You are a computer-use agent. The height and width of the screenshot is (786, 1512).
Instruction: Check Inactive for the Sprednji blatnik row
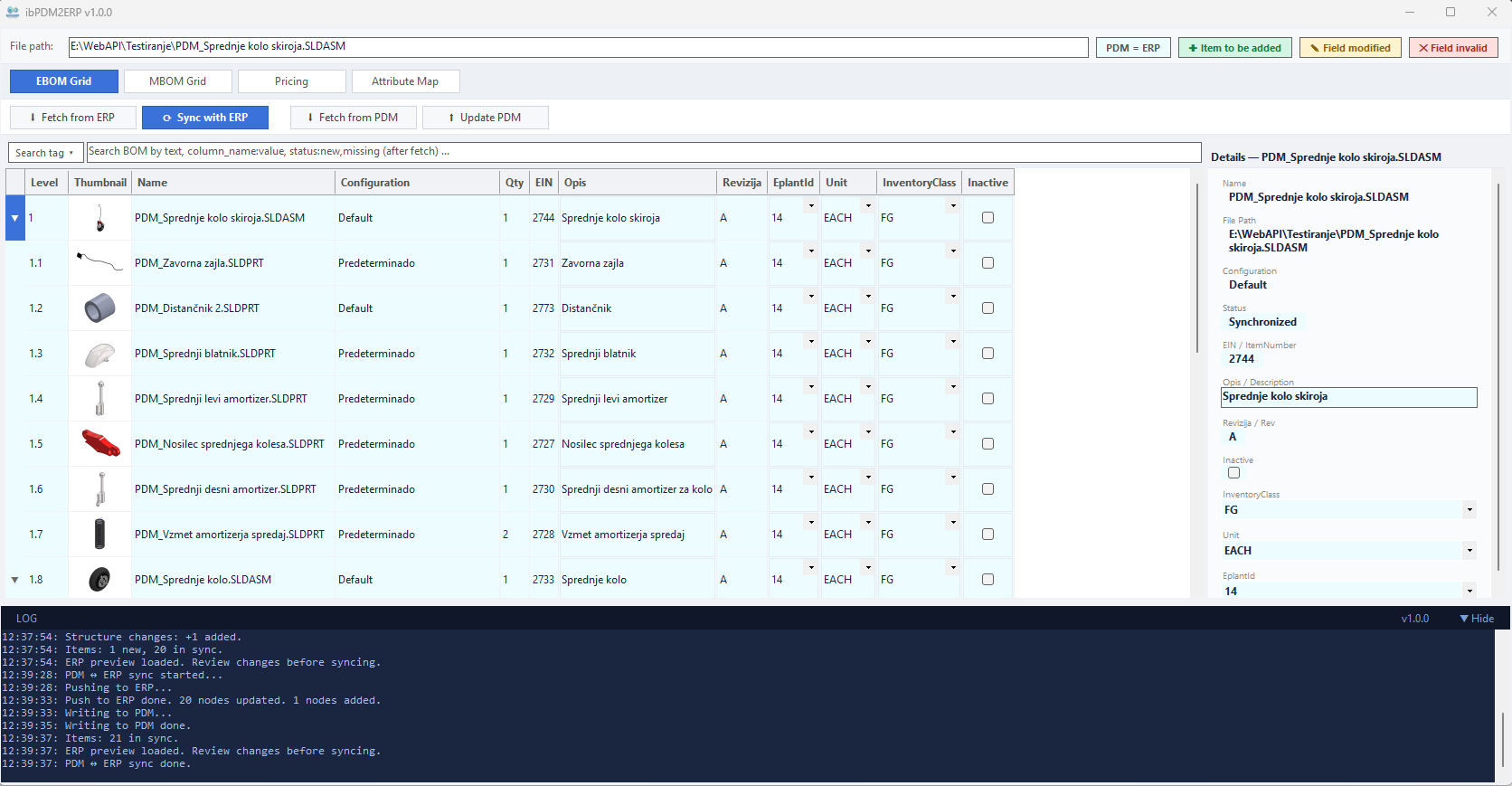pyautogui.click(x=988, y=354)
